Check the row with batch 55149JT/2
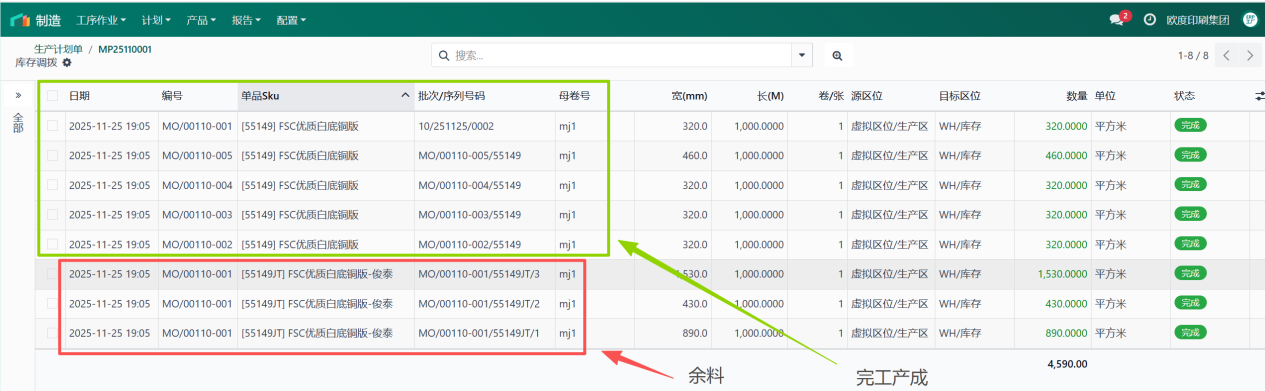1265x391 pixels. (x=52, y=303)
